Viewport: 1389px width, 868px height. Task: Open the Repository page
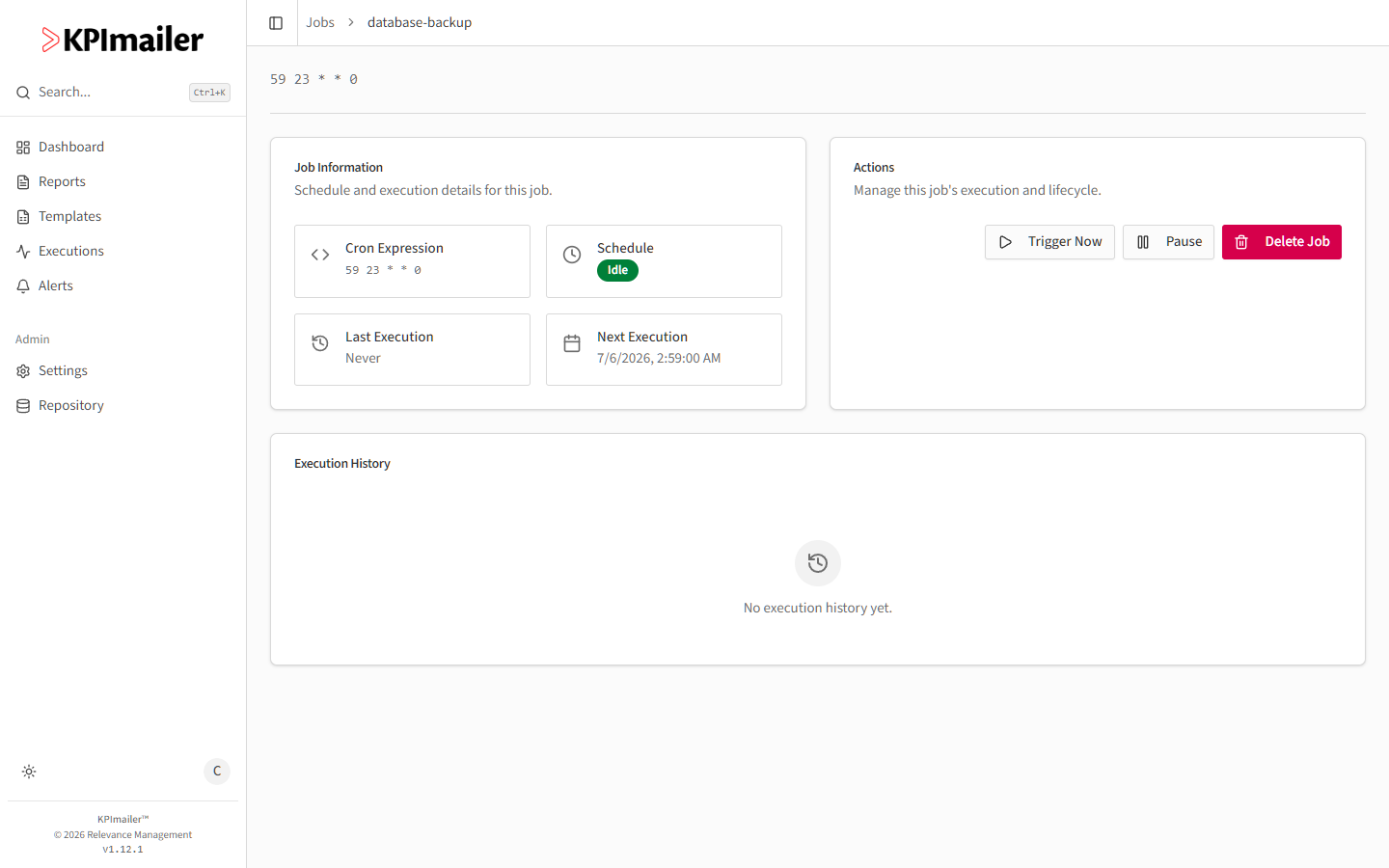point(123,405)
